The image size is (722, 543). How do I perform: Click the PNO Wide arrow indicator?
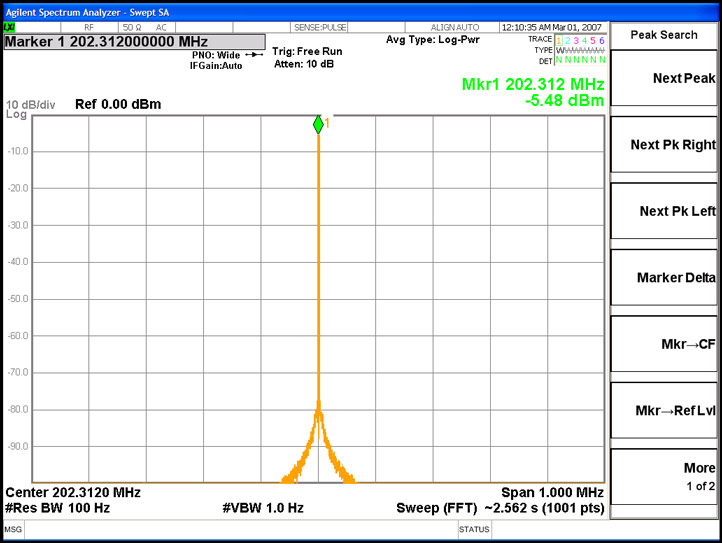[x=254, y=55]
